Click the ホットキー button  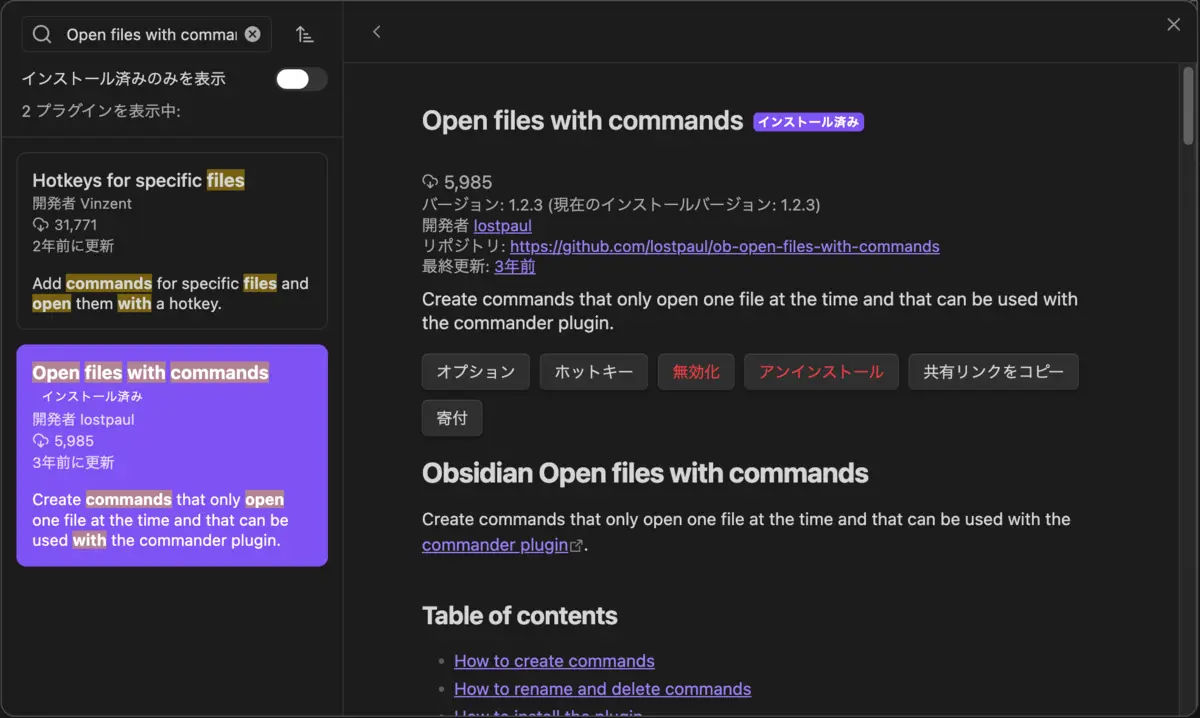(x=594, y=371)
